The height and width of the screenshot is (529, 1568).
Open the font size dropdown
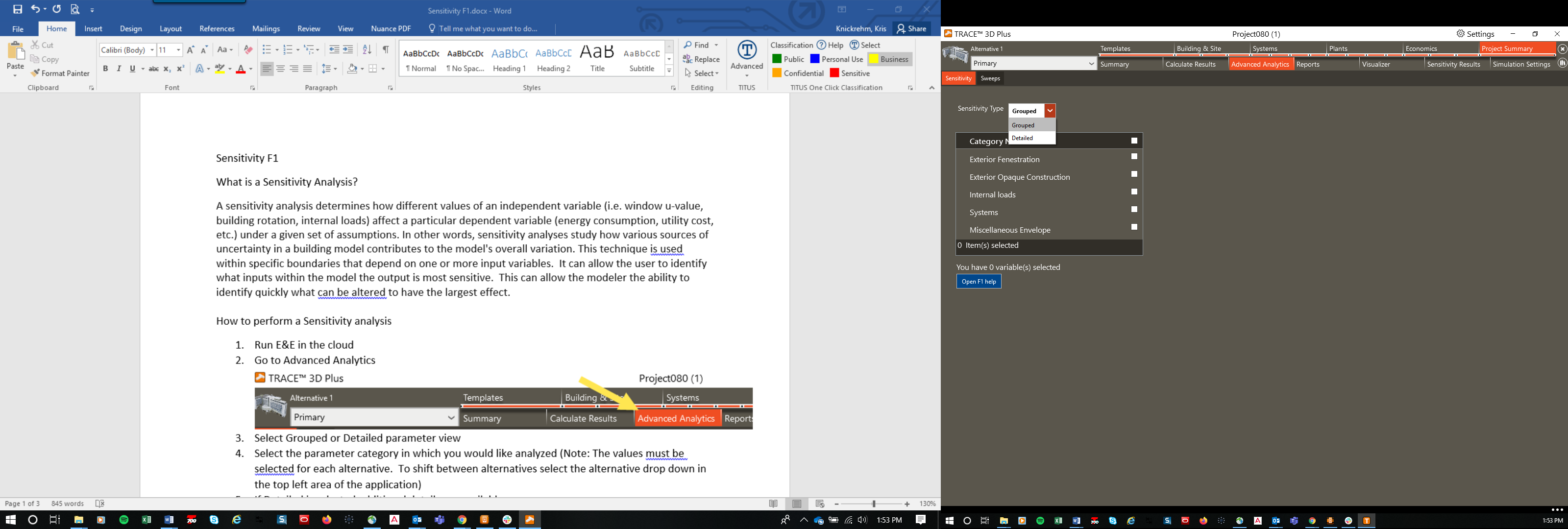[x=178, y=50]
